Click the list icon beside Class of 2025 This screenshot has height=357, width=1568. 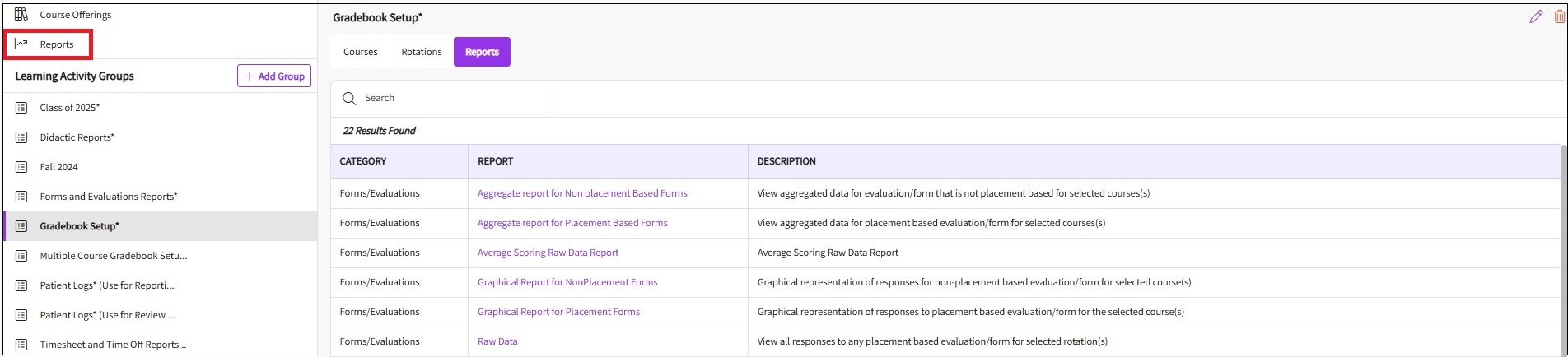click(22, 108)
